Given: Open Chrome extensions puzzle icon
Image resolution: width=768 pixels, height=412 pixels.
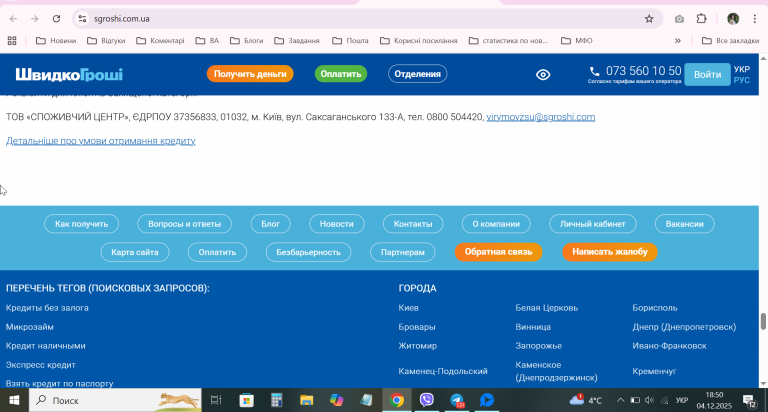Looking at the screenshot, I should 701,19.
